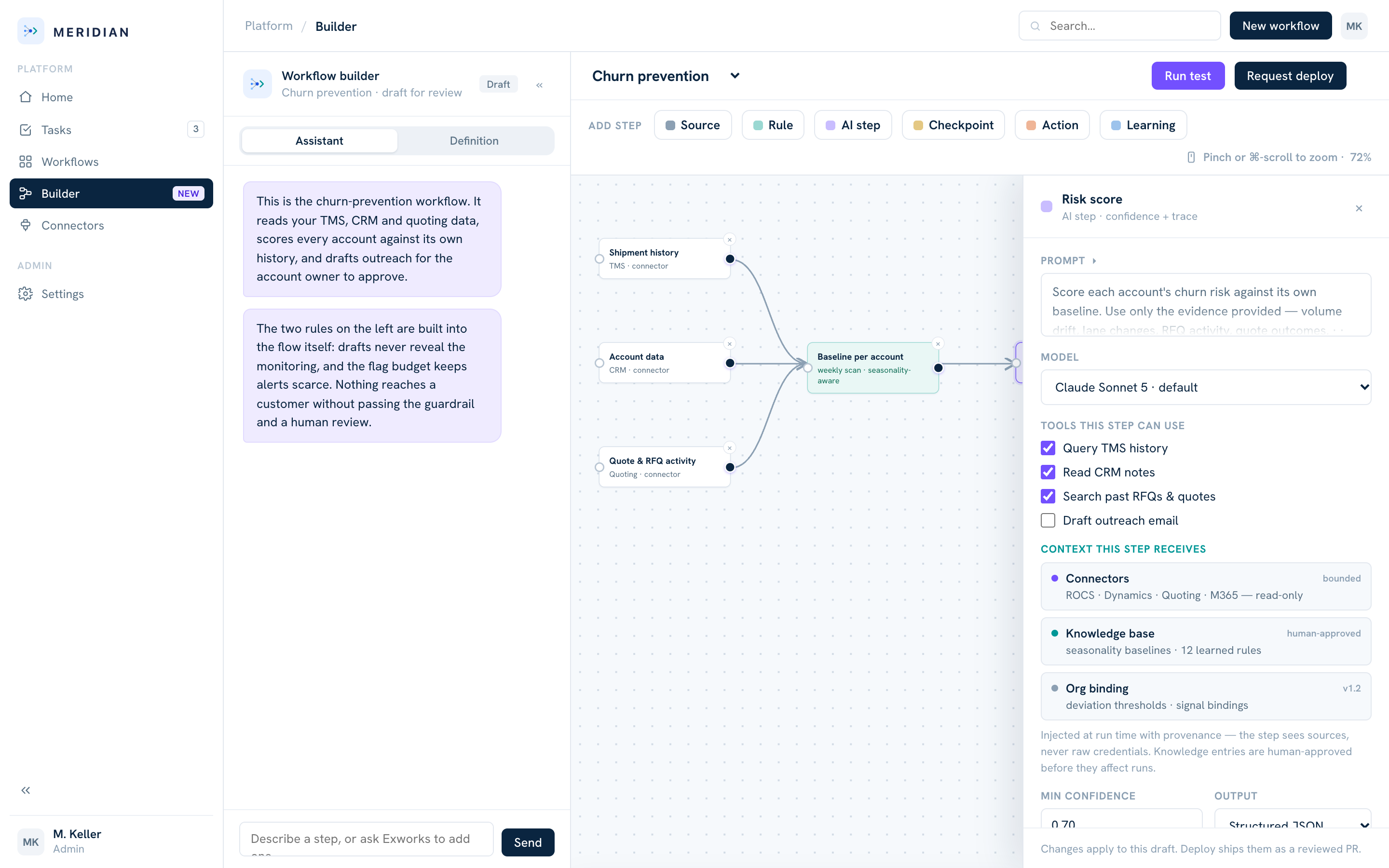Select the Shipment history source node

pos(664,259)
